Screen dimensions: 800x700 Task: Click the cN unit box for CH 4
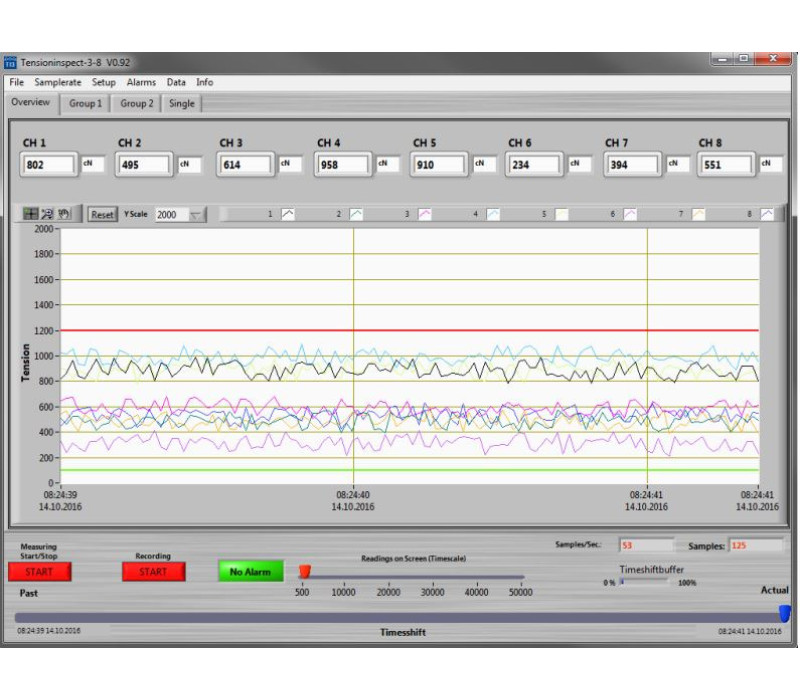[387, 164]
